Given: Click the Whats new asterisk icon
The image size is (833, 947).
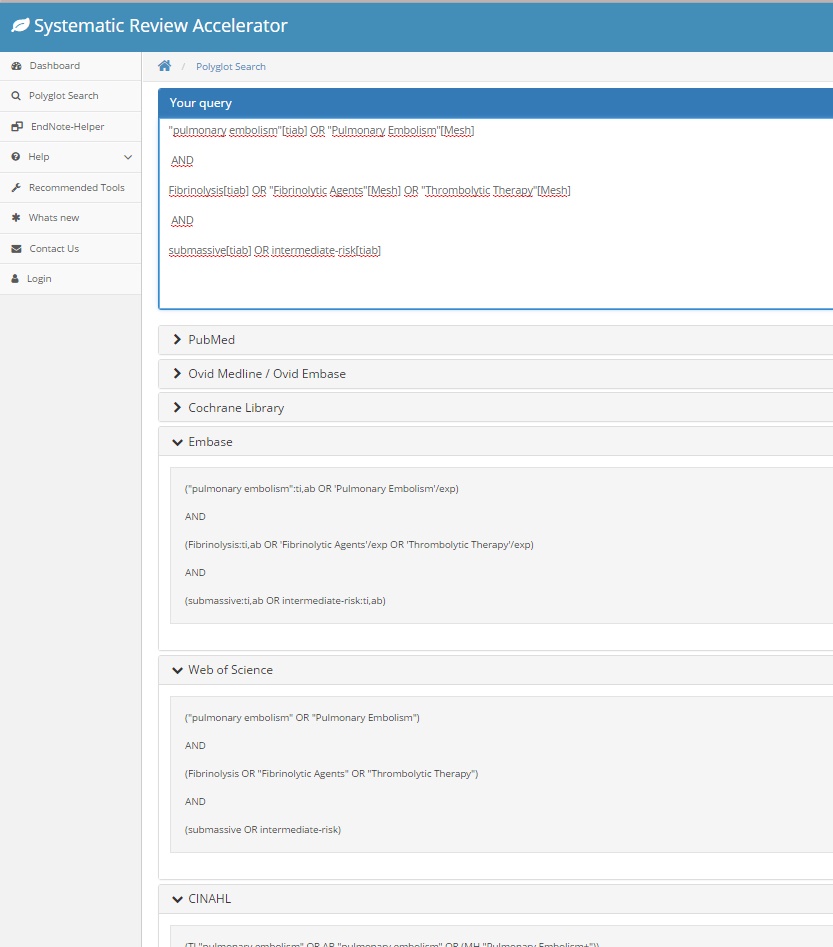Looking at the screenshot, I should point(16,218).
